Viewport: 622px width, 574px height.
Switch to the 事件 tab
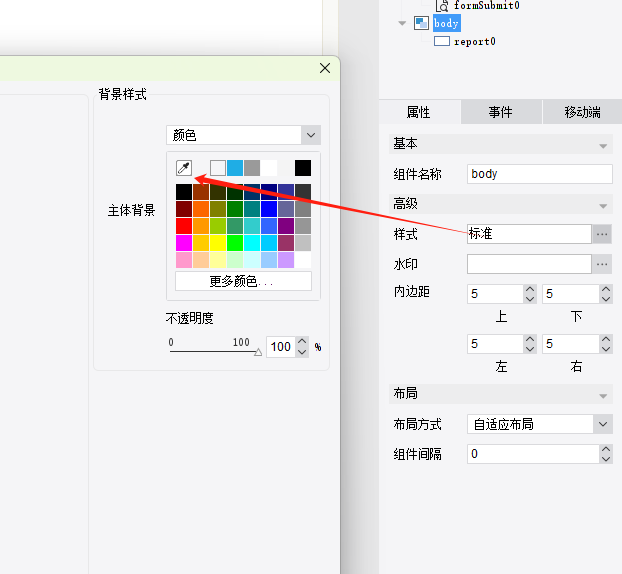(501, 112)
